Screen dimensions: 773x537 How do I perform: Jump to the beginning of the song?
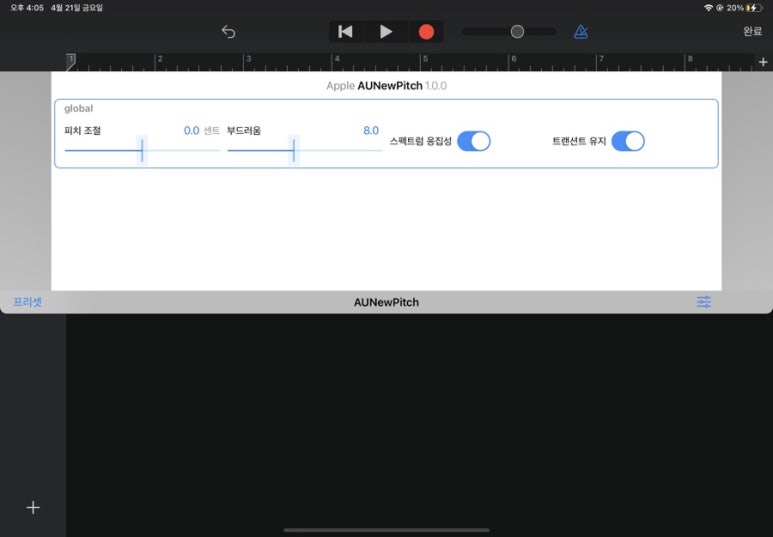(x=346, y=32)
